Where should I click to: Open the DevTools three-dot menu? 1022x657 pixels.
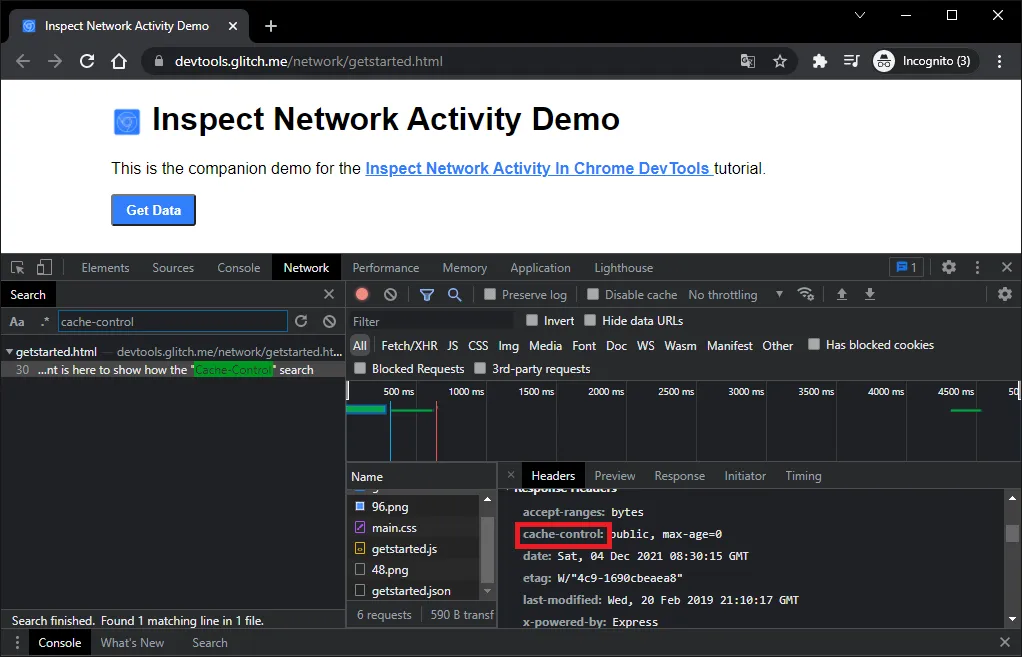(977, 267)
